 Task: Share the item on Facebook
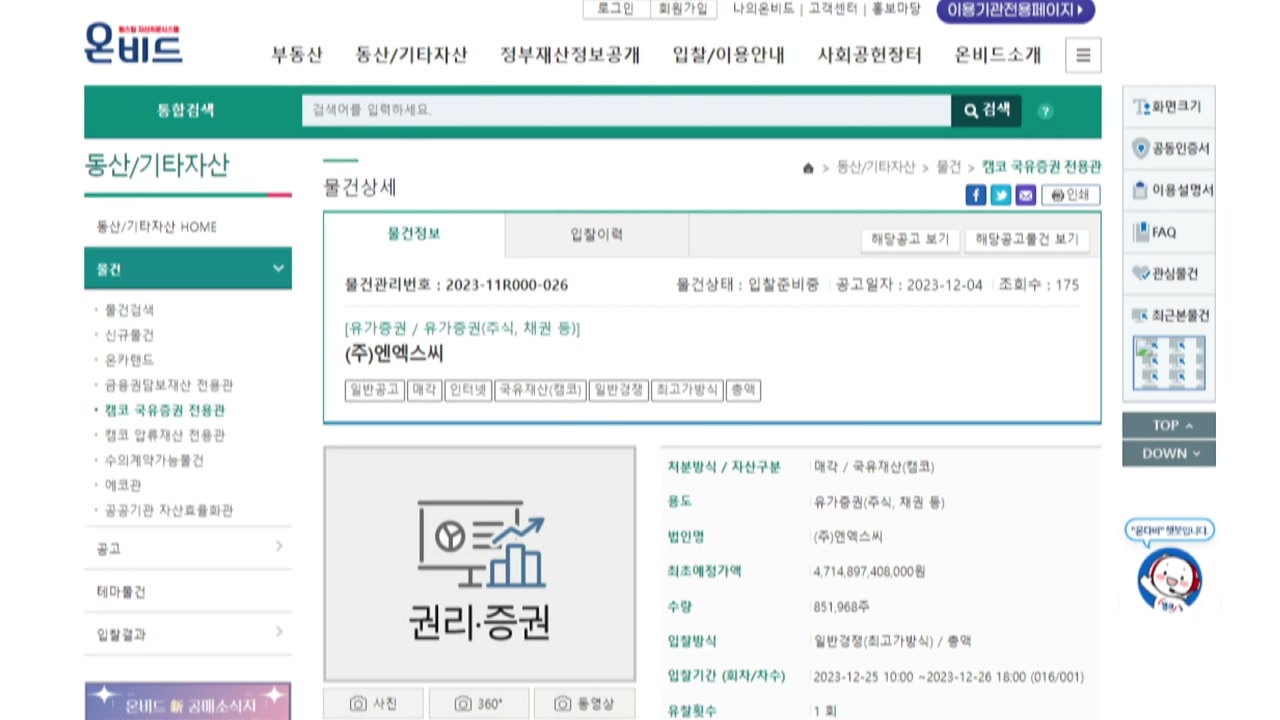pos(975,195)
